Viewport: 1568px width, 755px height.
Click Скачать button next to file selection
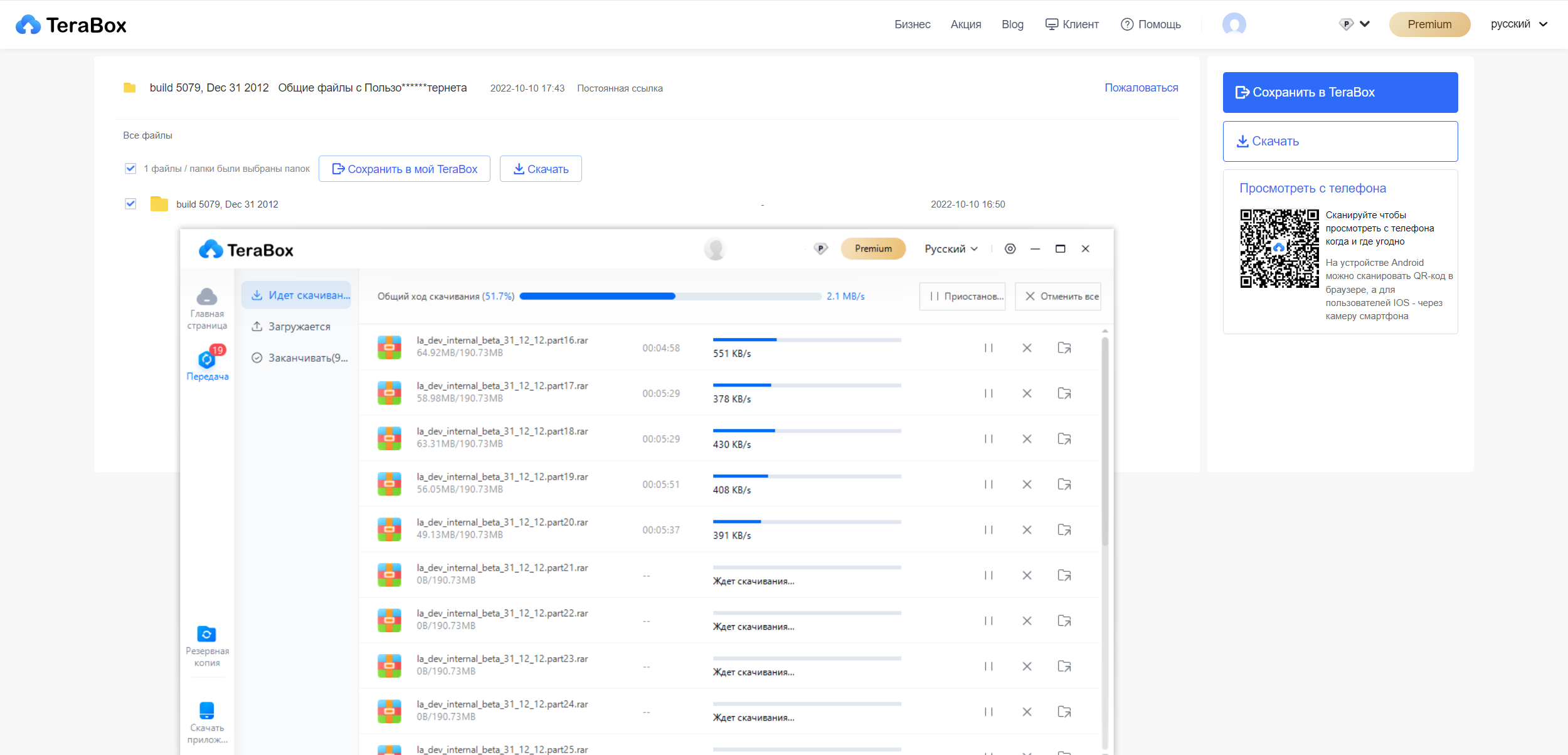[x=541, y=169]
